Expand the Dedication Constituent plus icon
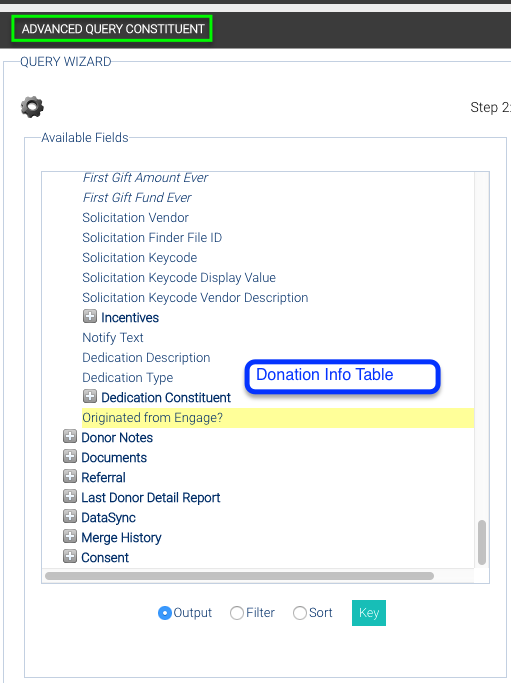Viewport: 511px width, 683px height. (90, 396)
